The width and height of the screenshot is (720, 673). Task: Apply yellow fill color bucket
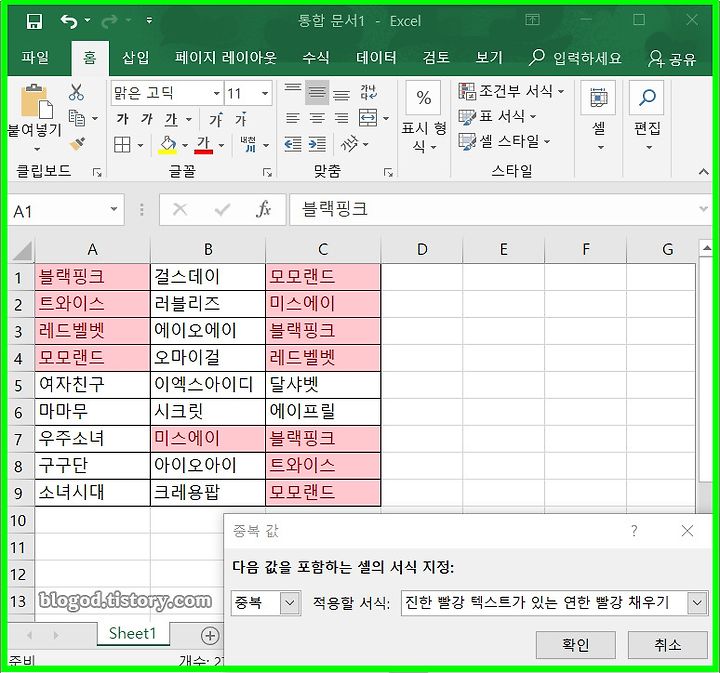(168, 145)
